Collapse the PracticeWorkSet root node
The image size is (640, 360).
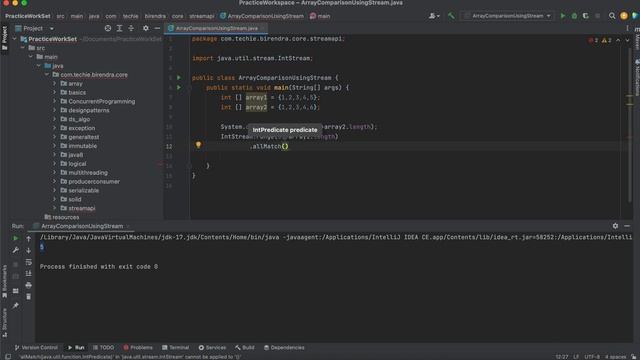pyautogui.click(x=15, y=39)
